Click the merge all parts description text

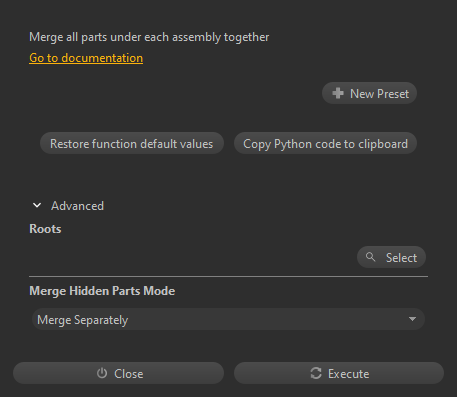[149, 37]
